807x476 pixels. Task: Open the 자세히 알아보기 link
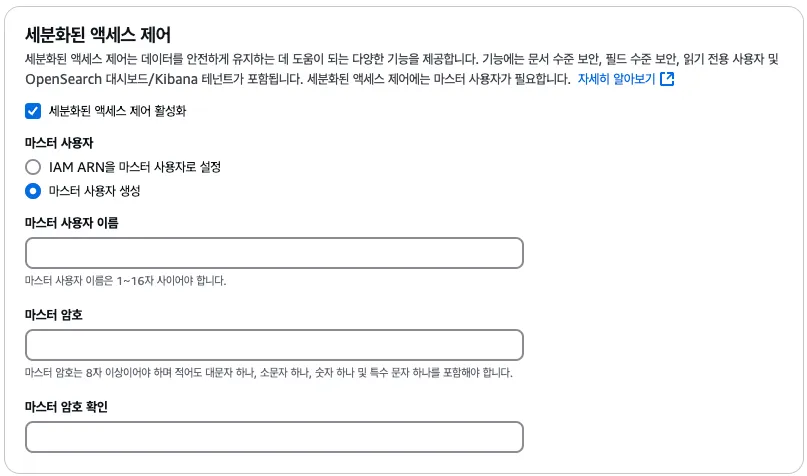pyautogui.click(x=616, y=79)
